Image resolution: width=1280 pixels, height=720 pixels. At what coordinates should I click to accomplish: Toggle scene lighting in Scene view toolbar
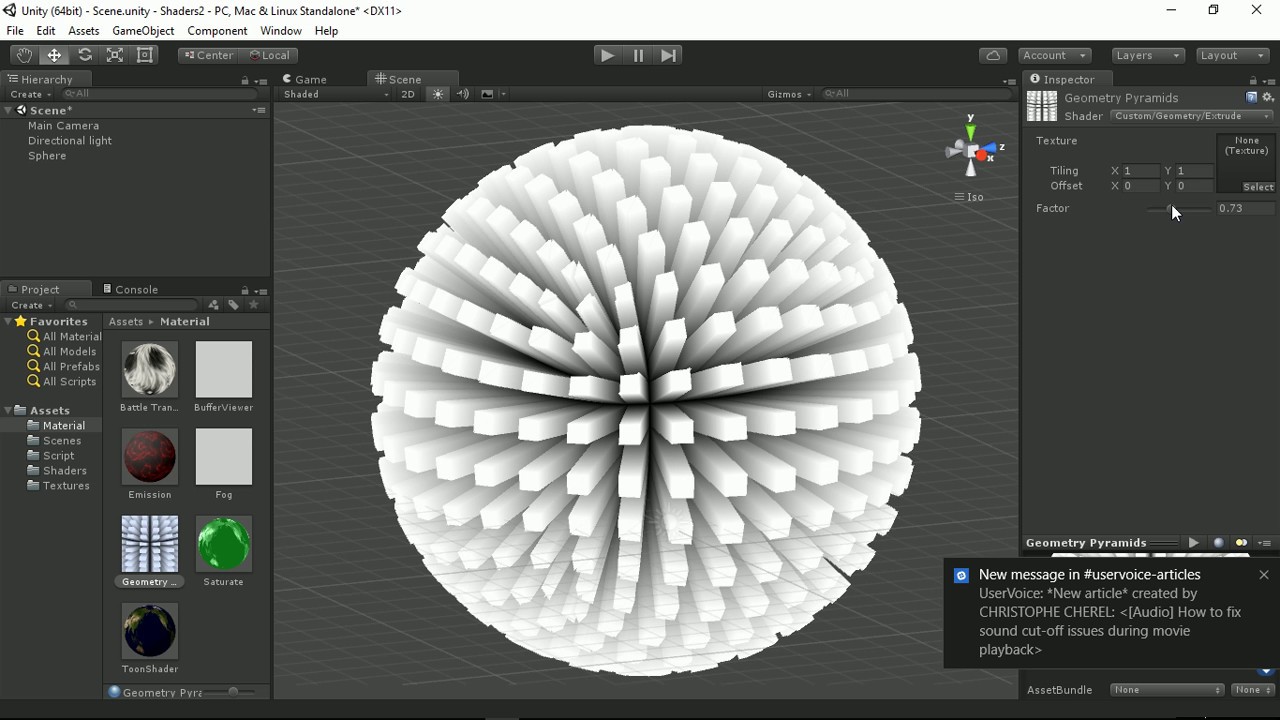click(437, 93)
